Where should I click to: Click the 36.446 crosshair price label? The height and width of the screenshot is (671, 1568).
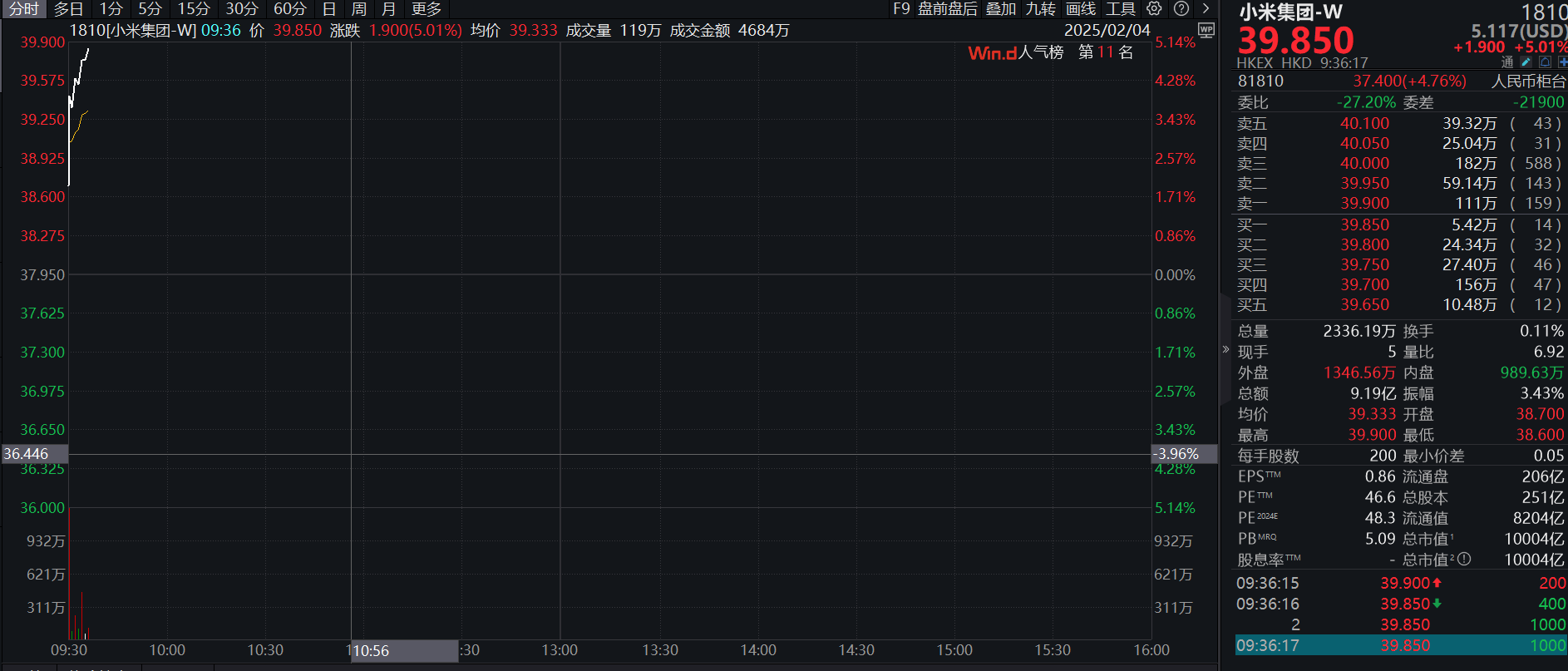34,454
